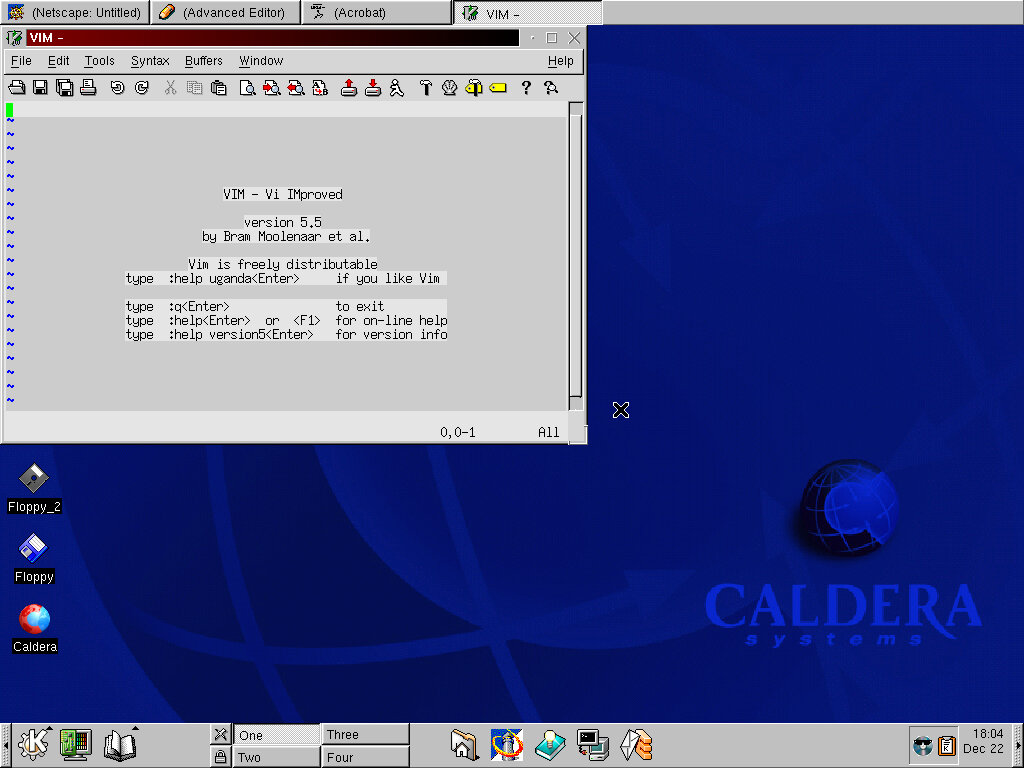Open the File menu
Viewport: 1024px width, 768px height.
[x=21, y=61]
